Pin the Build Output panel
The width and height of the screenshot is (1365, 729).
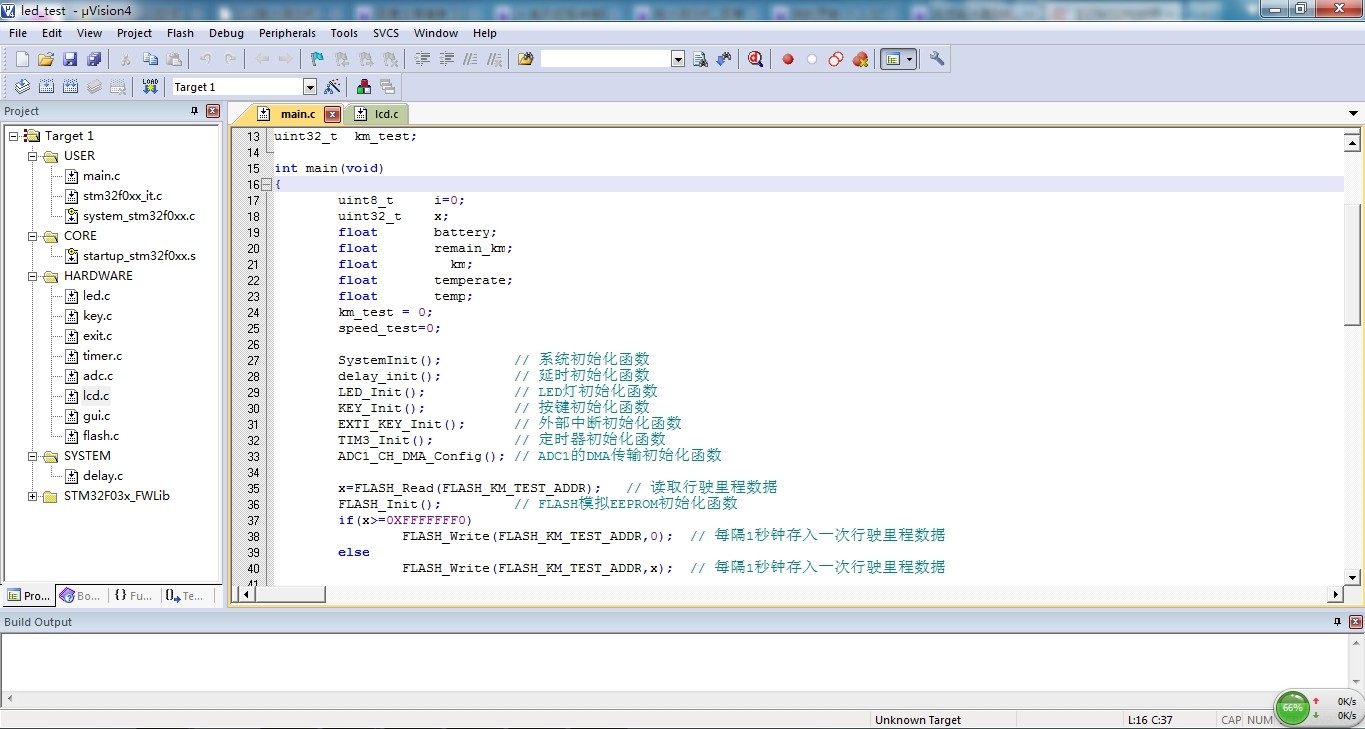point(1337,622)
